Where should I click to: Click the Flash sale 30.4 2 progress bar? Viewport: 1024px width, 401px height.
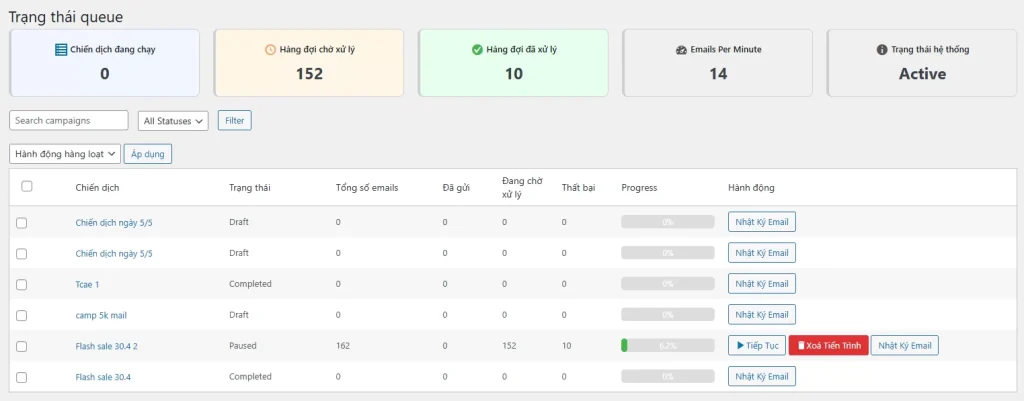(x=667, y=346)
